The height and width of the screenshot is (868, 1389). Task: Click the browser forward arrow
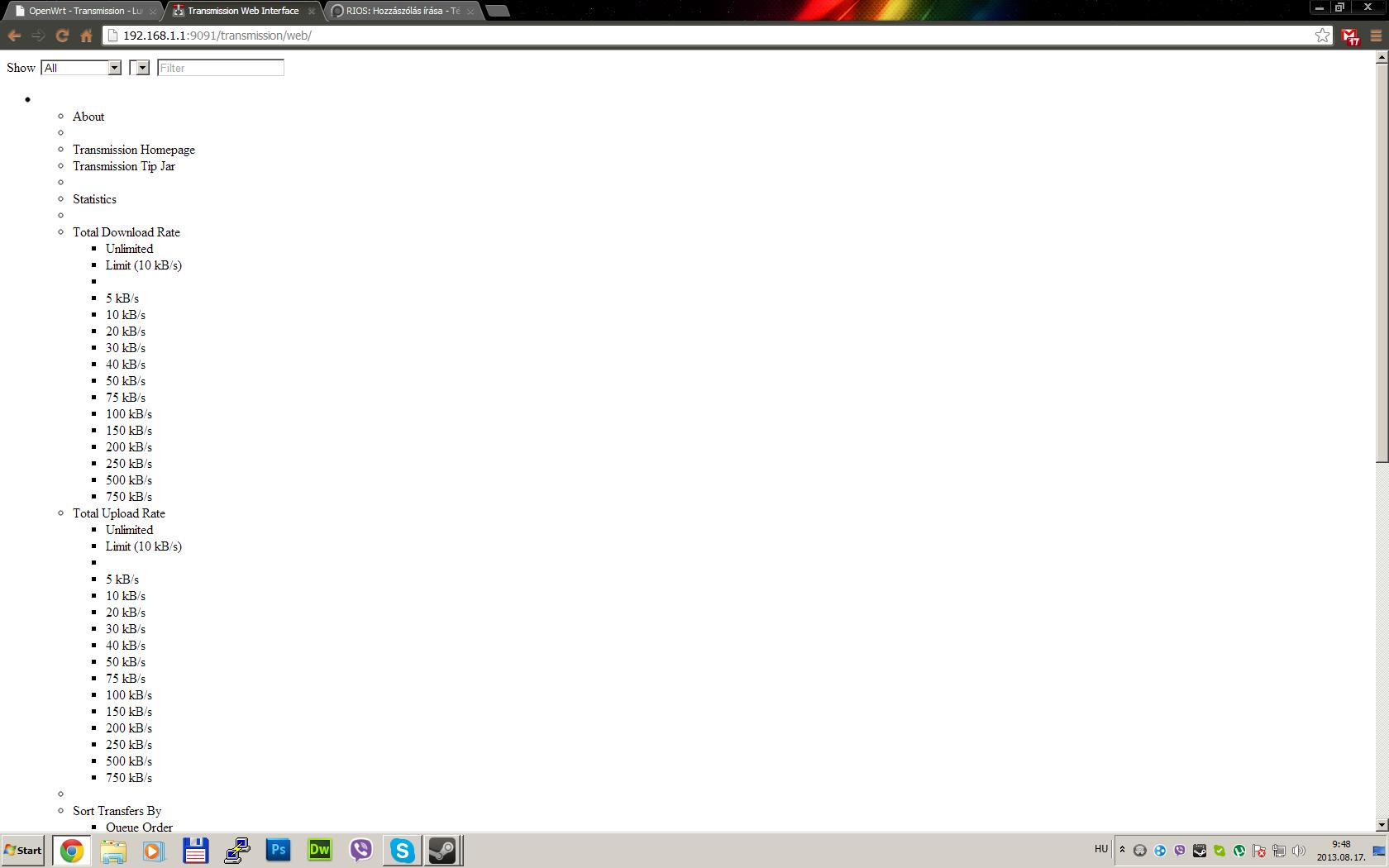point(38,36)
